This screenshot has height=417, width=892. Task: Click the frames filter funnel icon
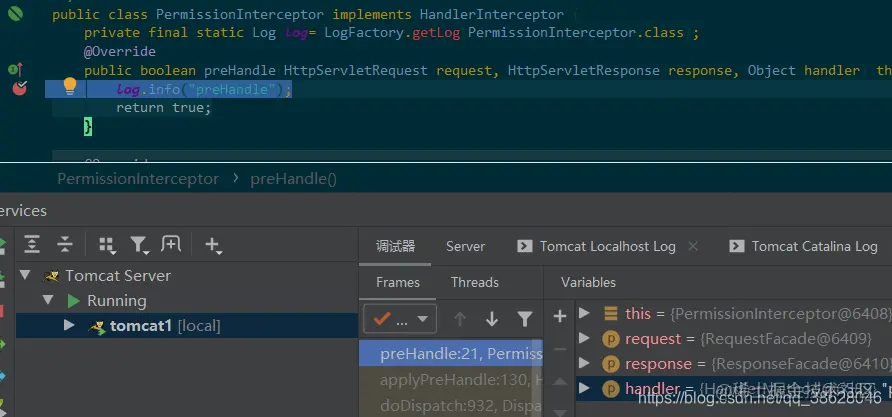(x=525, y=319)
